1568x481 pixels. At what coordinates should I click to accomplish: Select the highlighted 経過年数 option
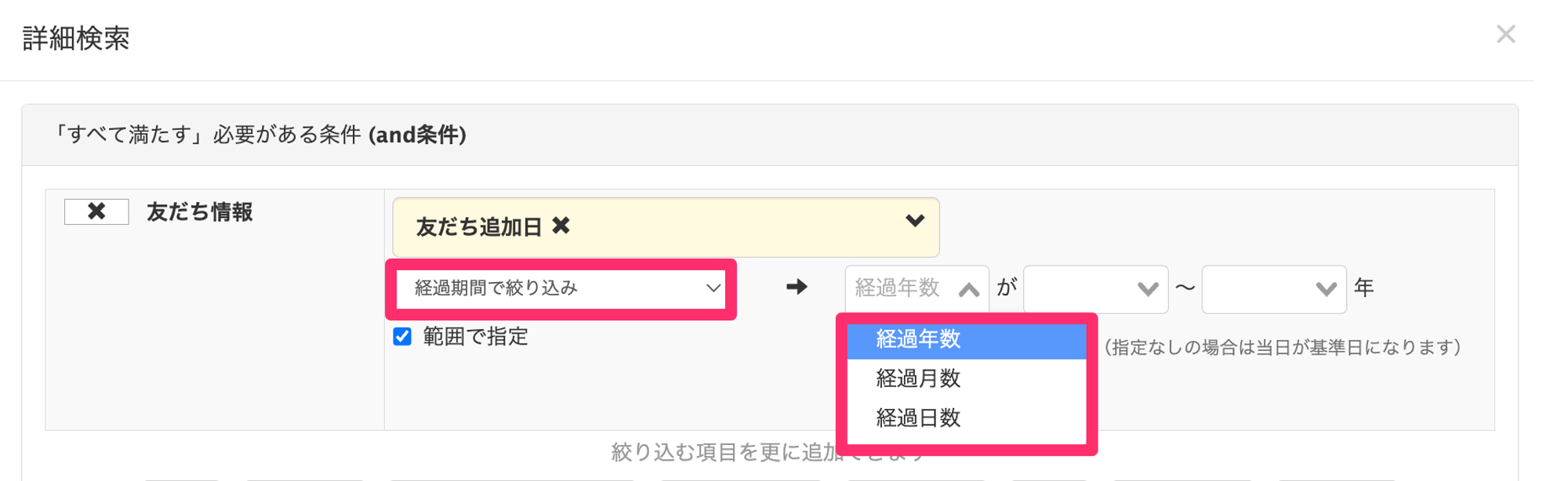click(x=920, y=338)
